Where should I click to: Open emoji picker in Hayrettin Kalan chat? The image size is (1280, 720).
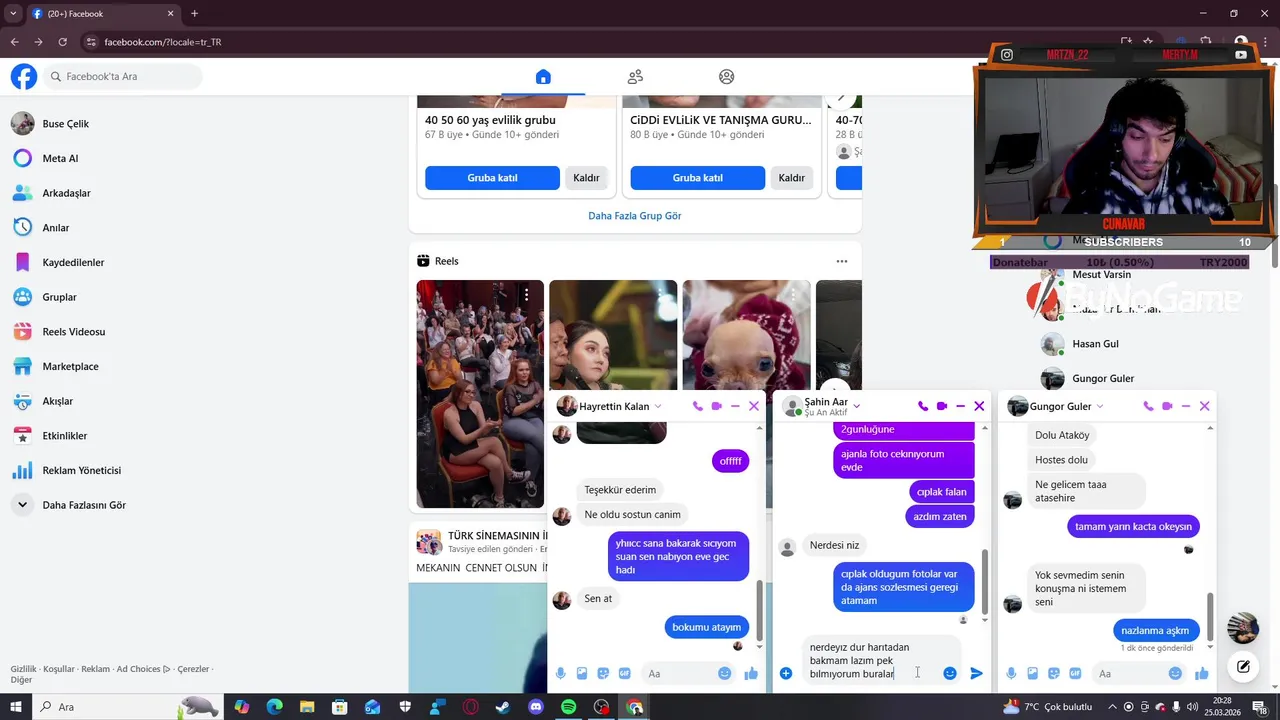click(725, 674)
